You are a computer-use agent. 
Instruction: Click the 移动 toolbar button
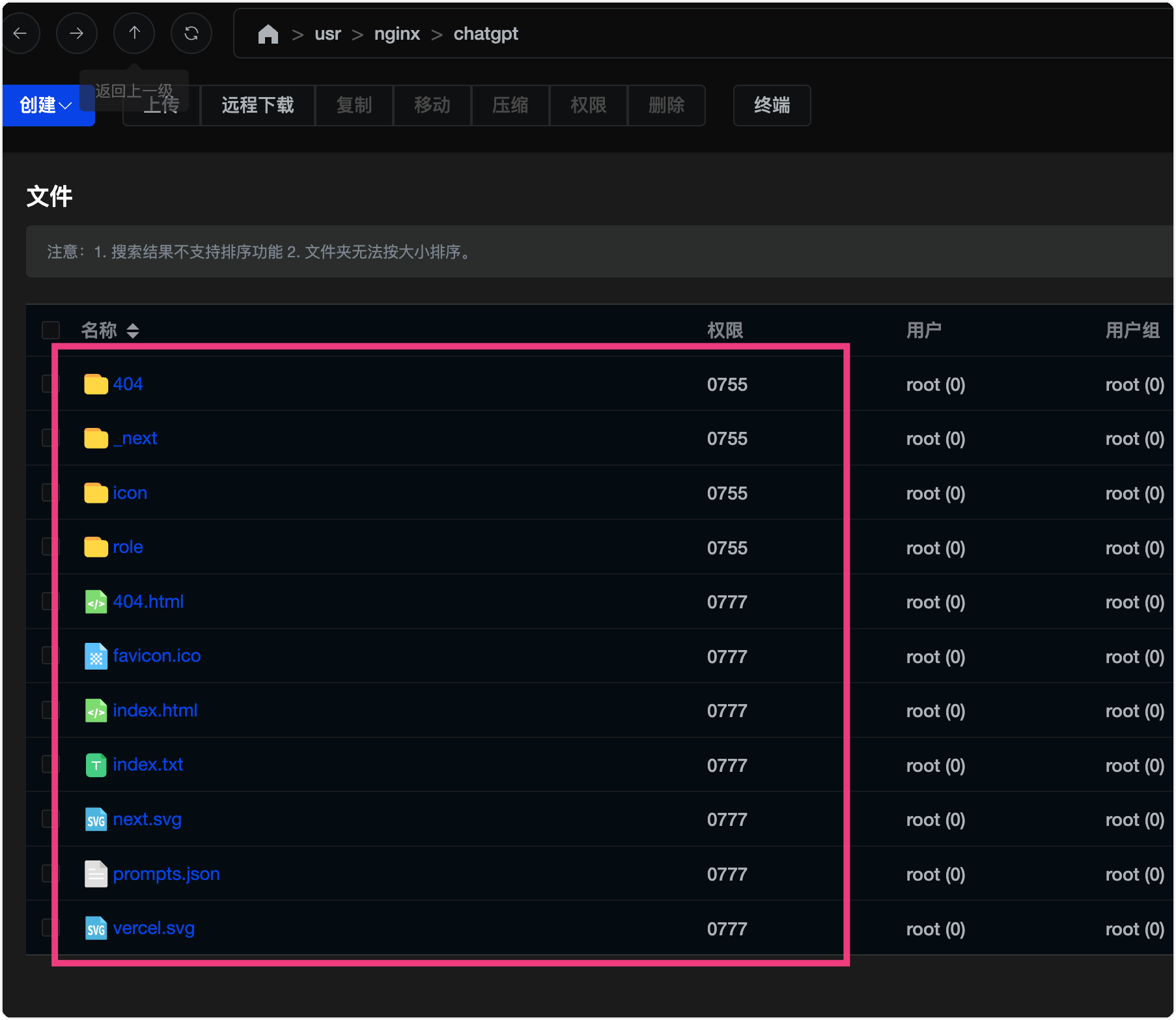432,105
